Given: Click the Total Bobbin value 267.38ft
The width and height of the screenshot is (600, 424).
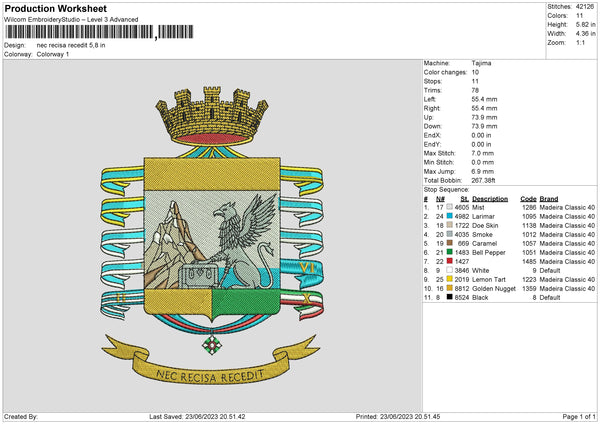Looking at the screenshot, I should [x=484, y=180].
